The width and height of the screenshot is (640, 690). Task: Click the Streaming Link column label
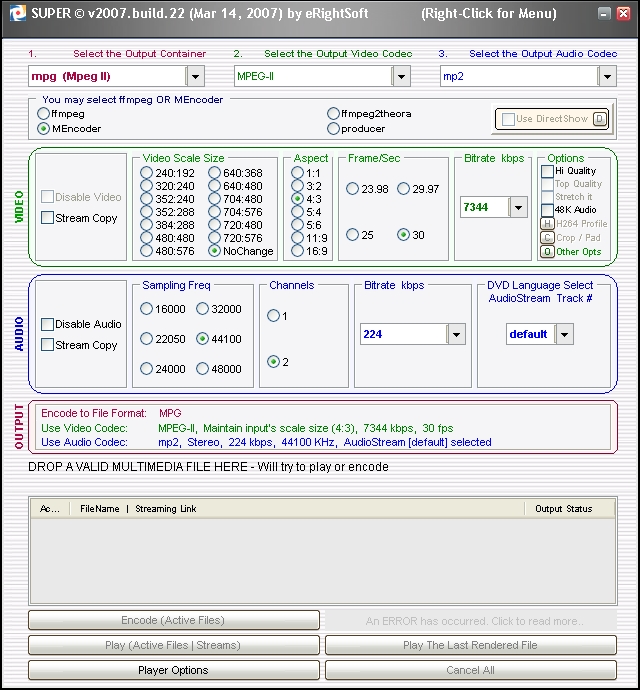pos(166,509)
